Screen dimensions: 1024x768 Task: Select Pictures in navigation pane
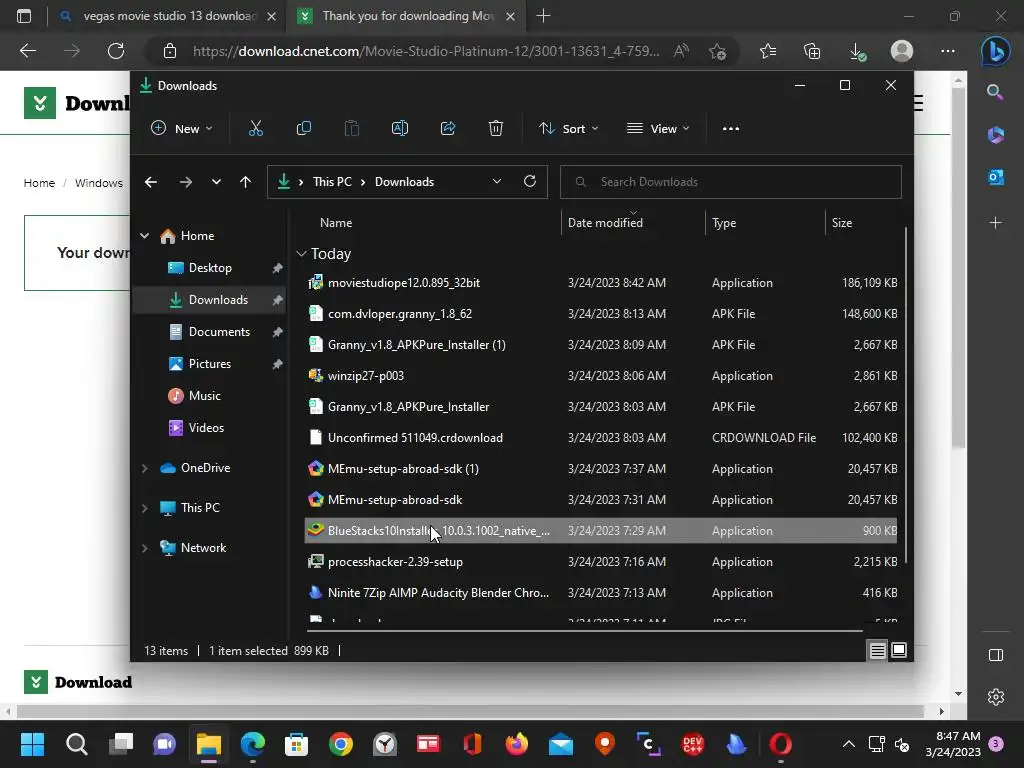pyautogui.click(x=209, y=364)
